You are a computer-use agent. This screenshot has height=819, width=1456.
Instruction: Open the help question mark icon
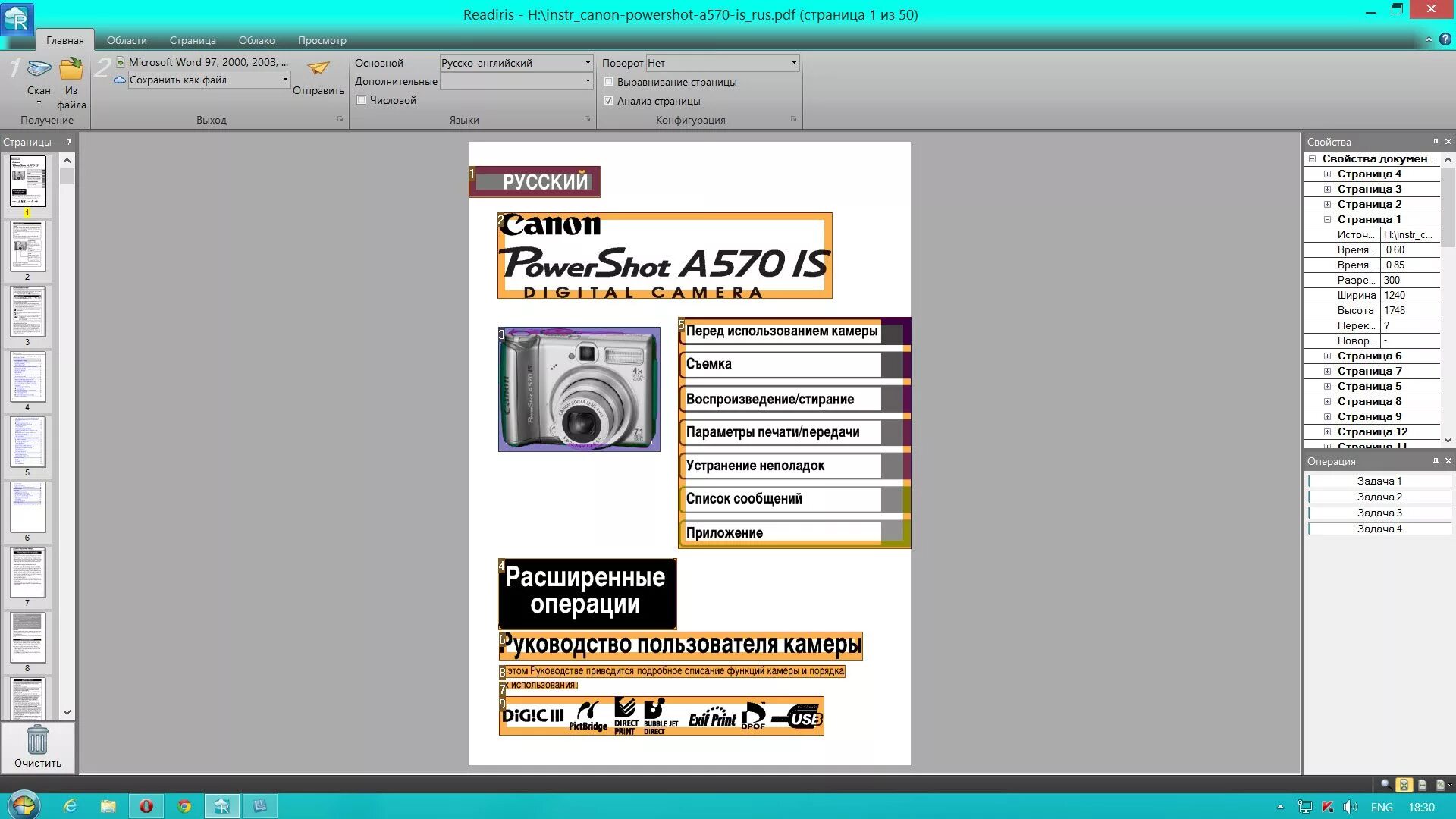(1445, 39)
